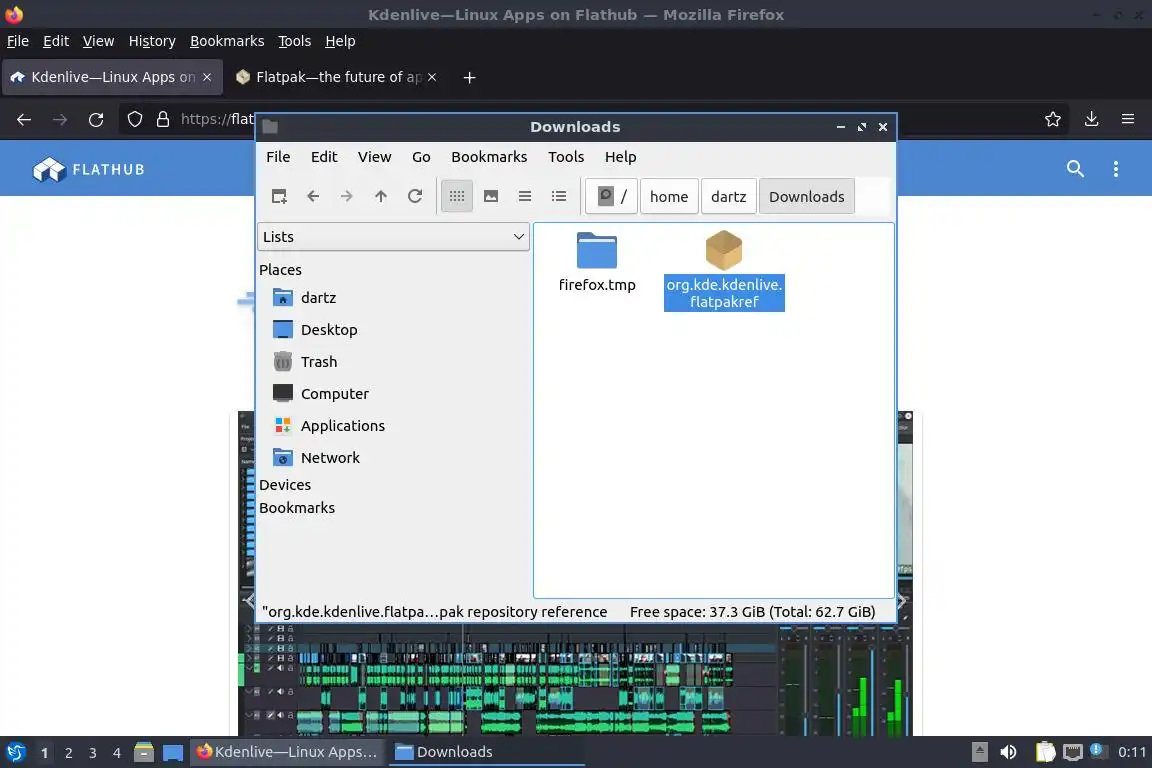Open file manager Go menu

coord(421,157)
